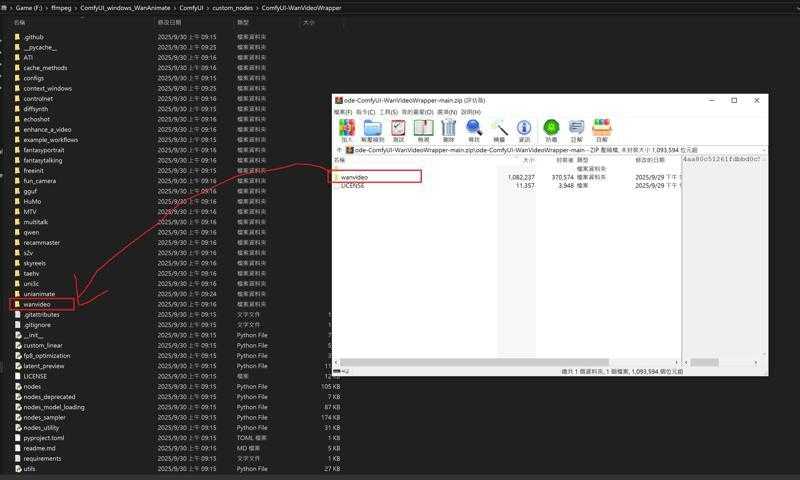Select the LICENSE file in the WinRAR list
Image resolution: width=800 pixels, height=480 pixels.
pyautogui.click(x=352, y=185)
